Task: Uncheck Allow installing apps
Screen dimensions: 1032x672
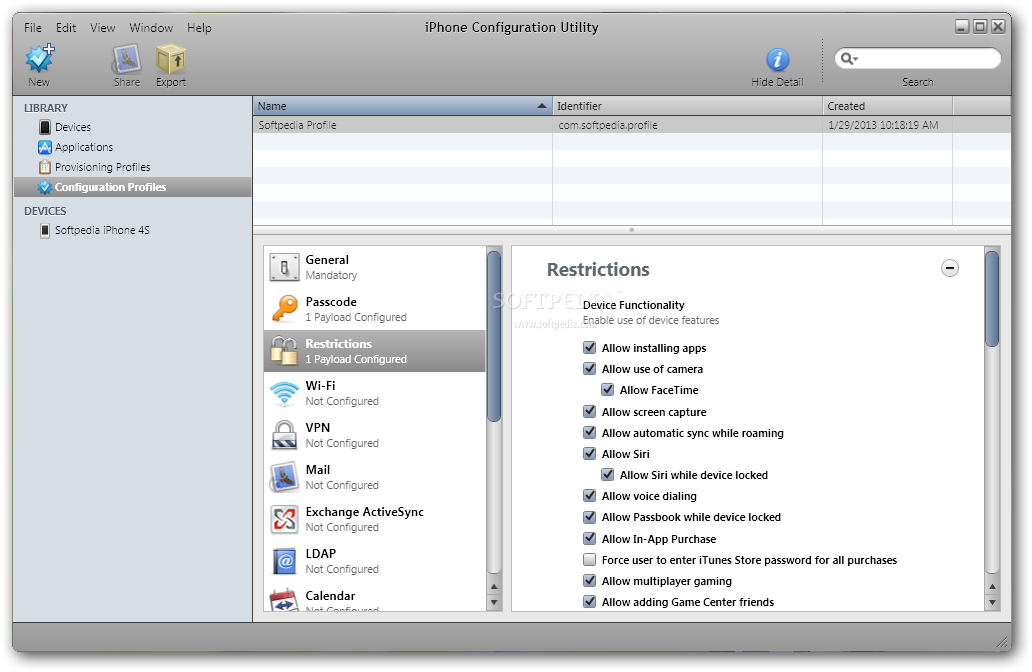Action: tap(590, 348)
